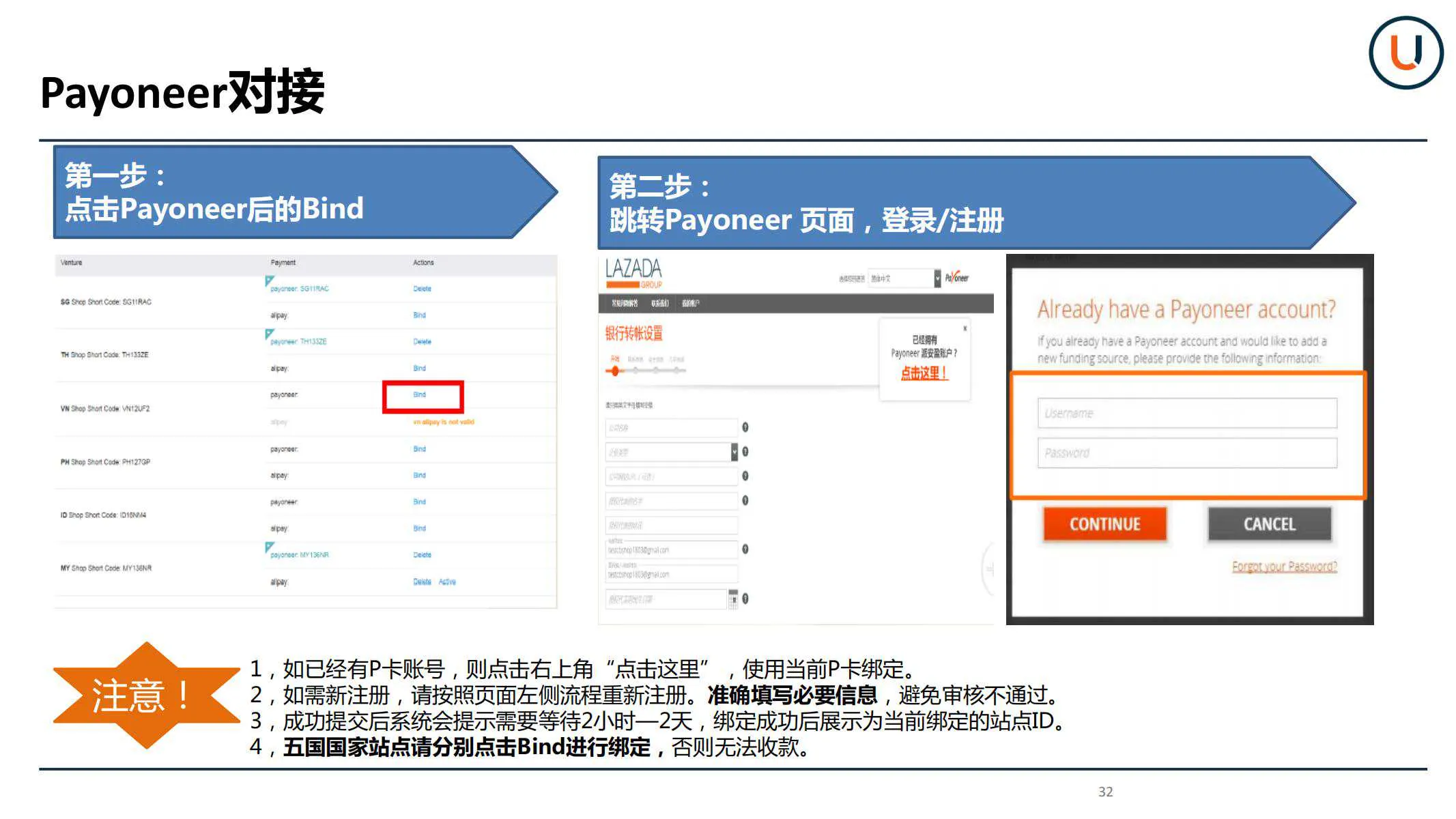Open the 常见问题解答 menu item
Viewport: 1456px width, 819px height.
pyautogui.click(x=625, y=302)
